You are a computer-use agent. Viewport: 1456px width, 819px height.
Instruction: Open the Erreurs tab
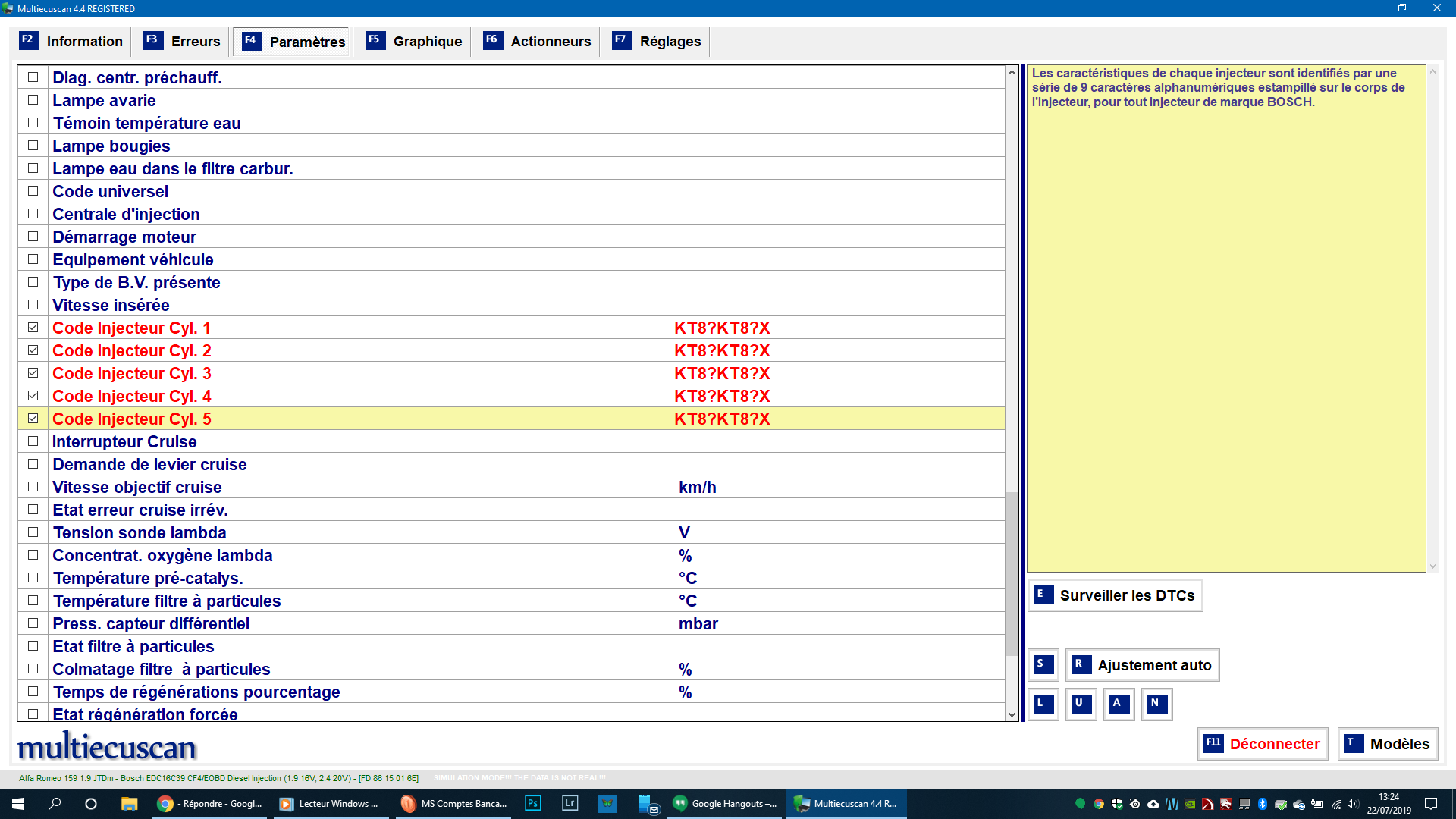click(182, 42)
